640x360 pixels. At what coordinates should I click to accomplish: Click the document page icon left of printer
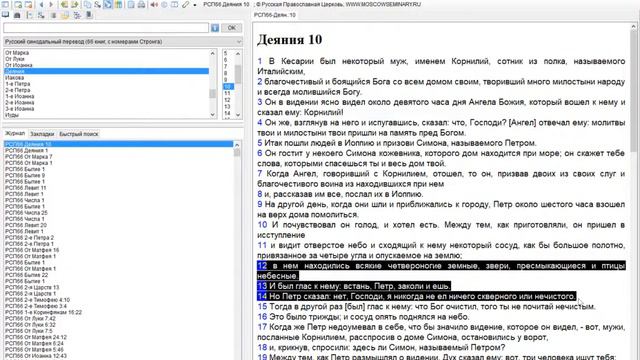click(131, 4)
